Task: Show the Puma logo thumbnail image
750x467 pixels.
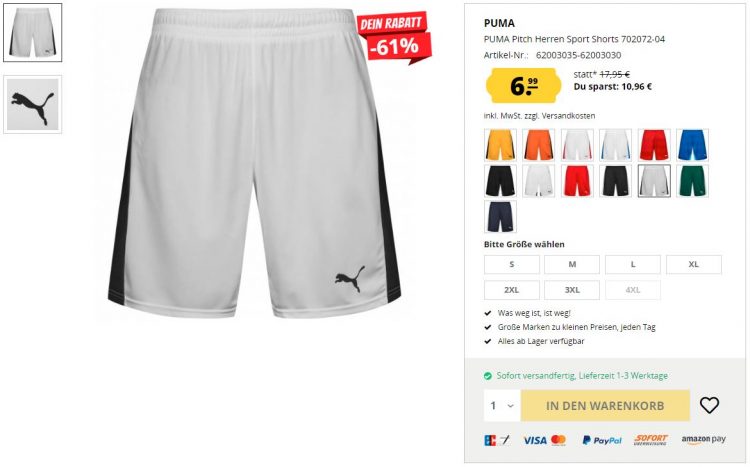Action: pyautogui.click(x=33, y=104)
